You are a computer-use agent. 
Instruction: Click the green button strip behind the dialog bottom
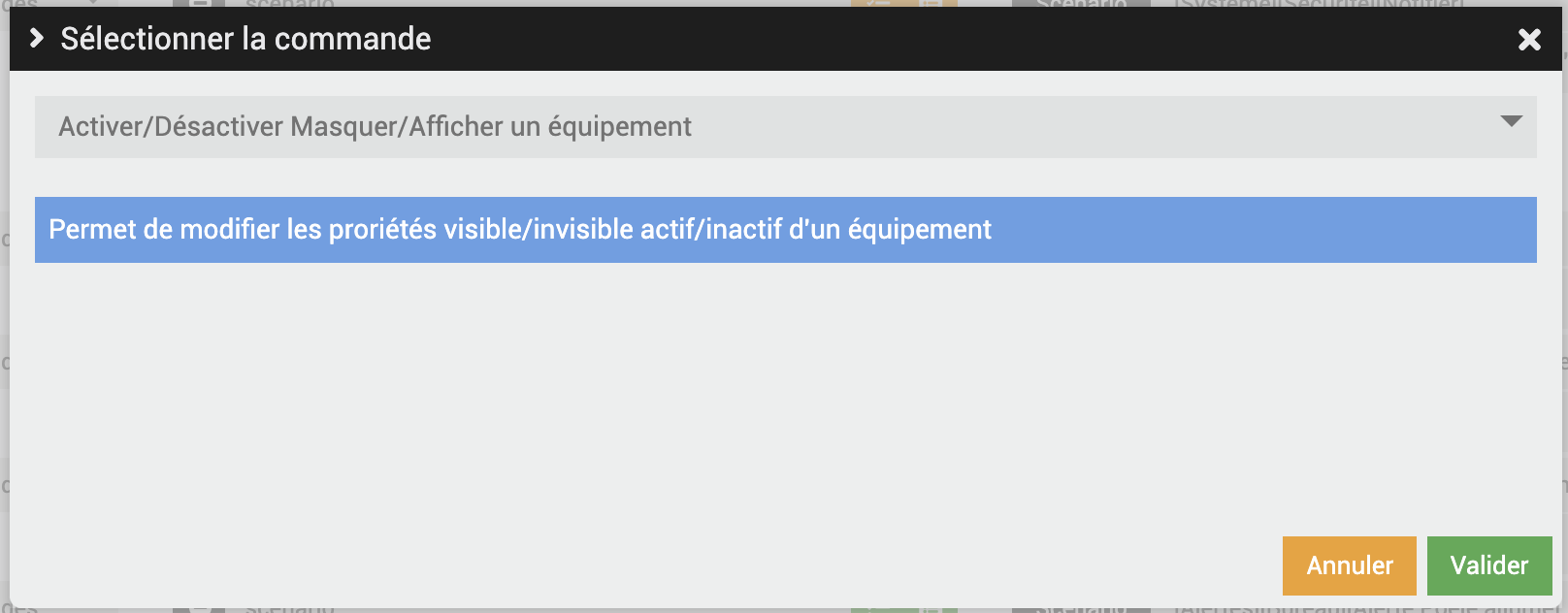coord(903,609)
